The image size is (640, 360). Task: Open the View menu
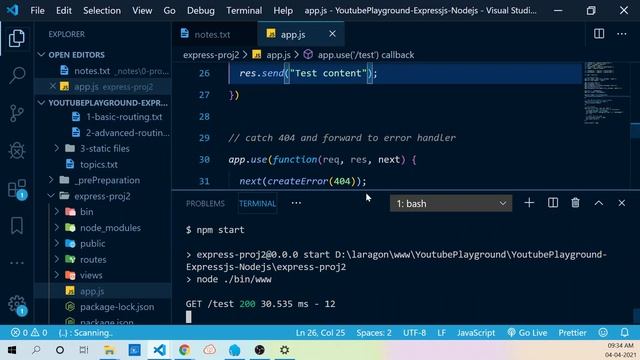[x=142, y=10]
